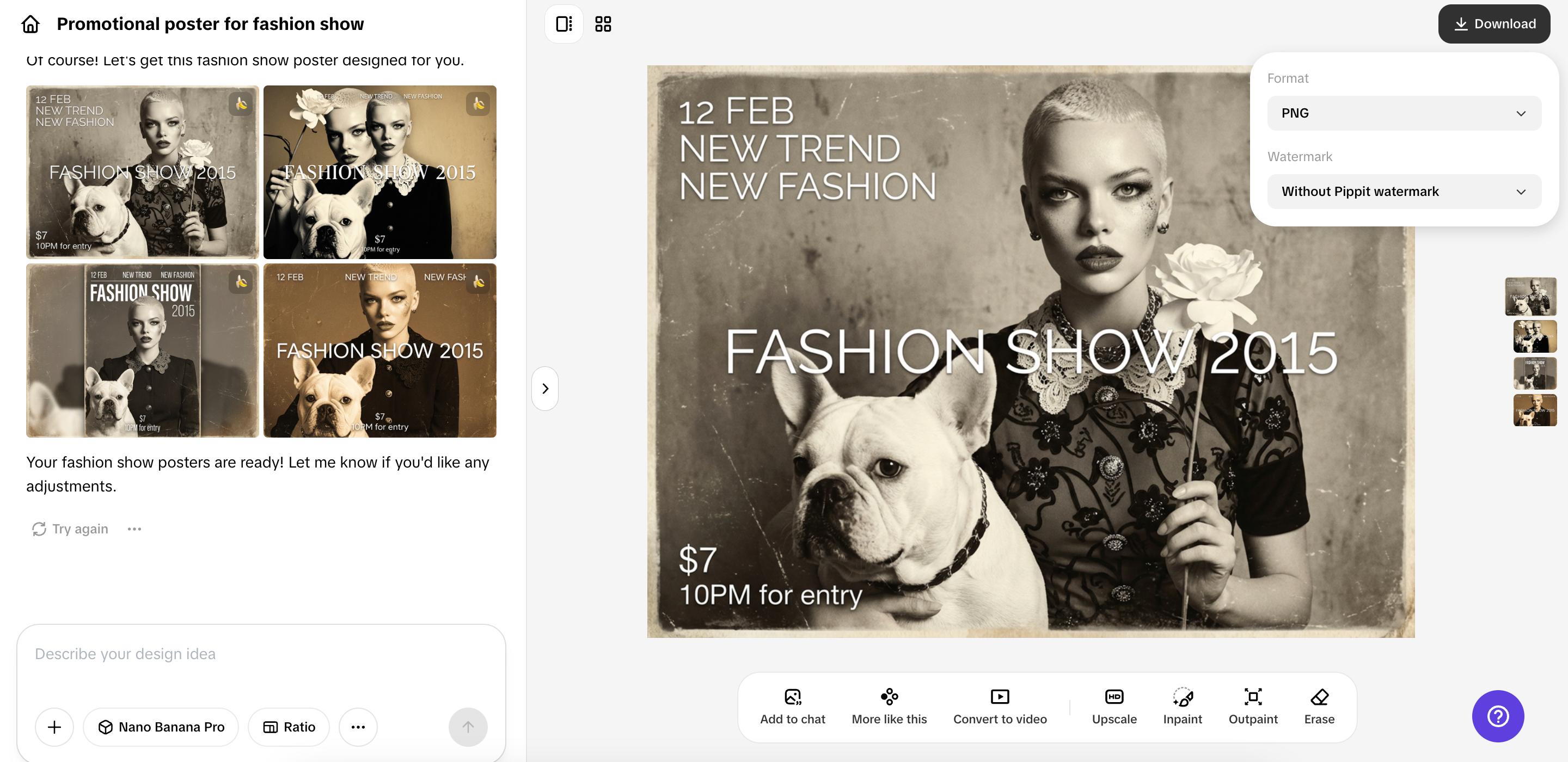The image size is (1568, 762).
Task: Open extra options menu in prompt bar
Action: pyautogui.click(x=358, y=727)
